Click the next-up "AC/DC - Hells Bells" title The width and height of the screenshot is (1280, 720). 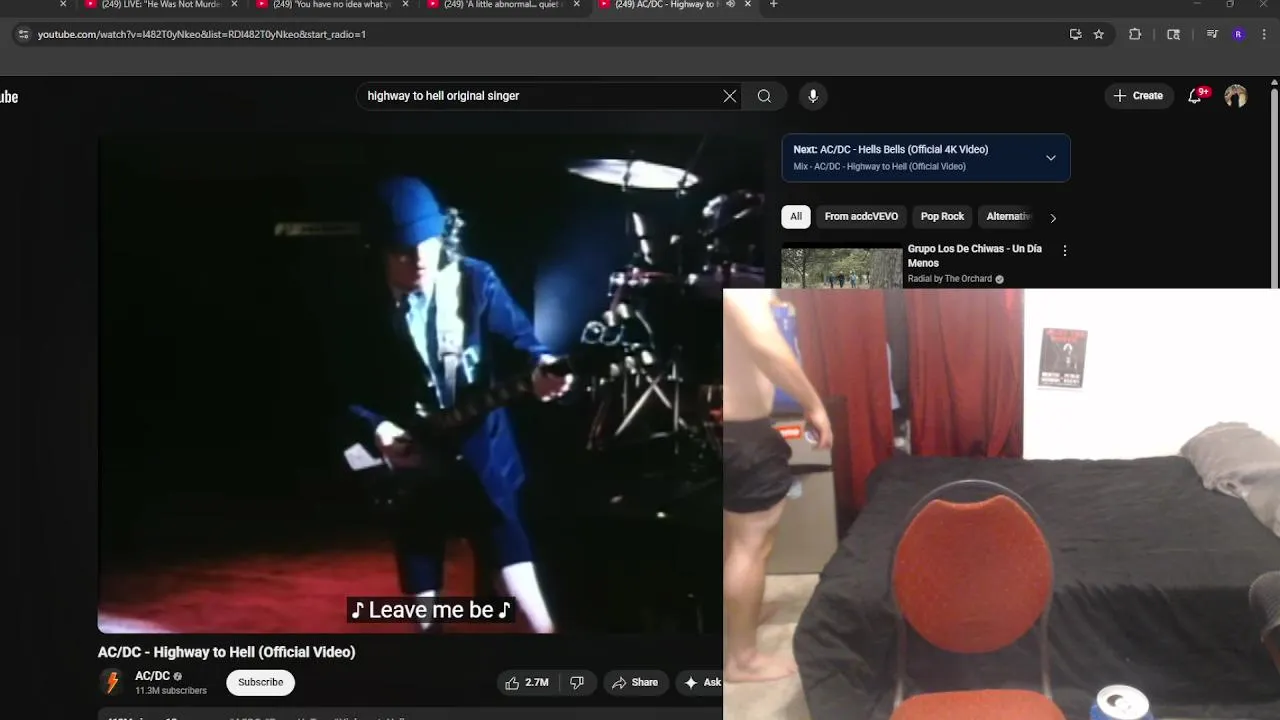click(x=904, y=150)
